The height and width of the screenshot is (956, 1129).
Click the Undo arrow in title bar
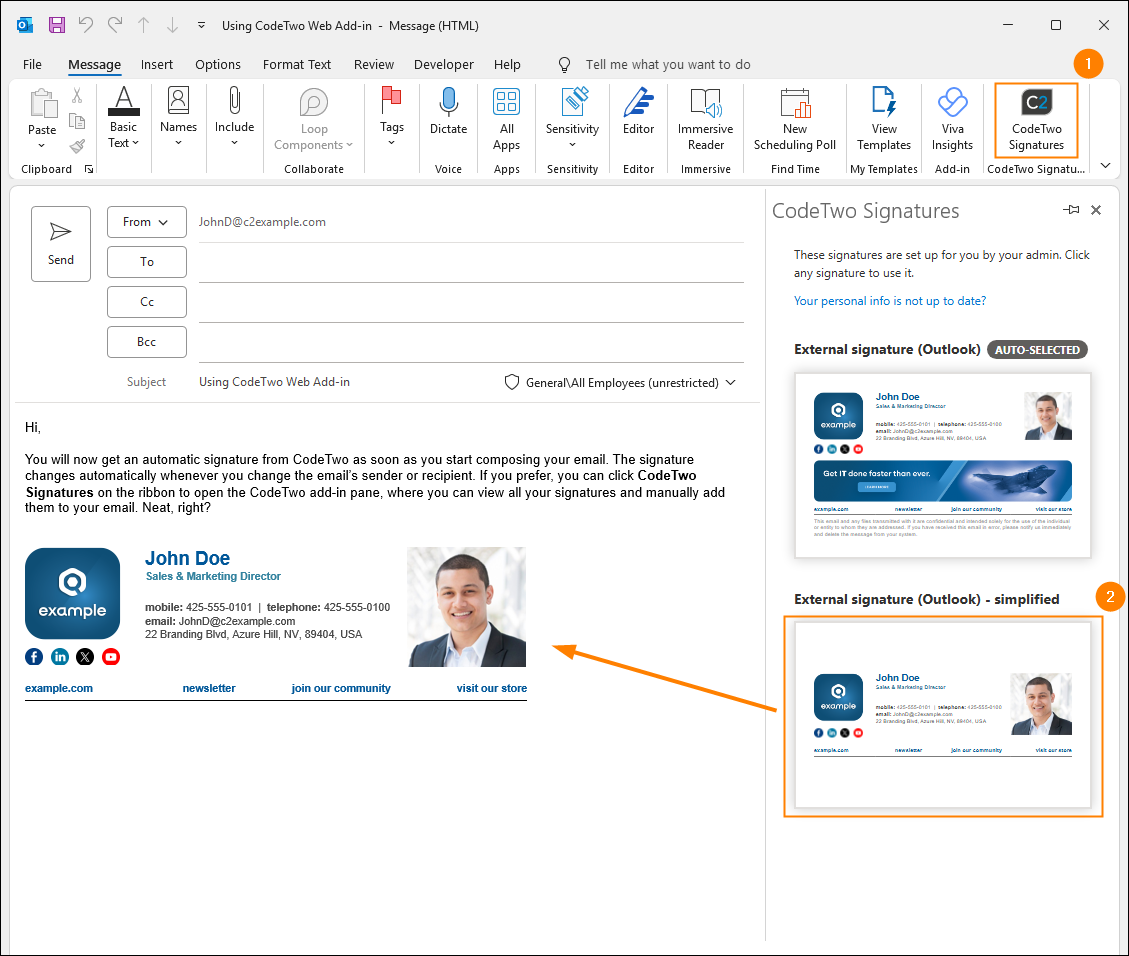pos(86,25)
